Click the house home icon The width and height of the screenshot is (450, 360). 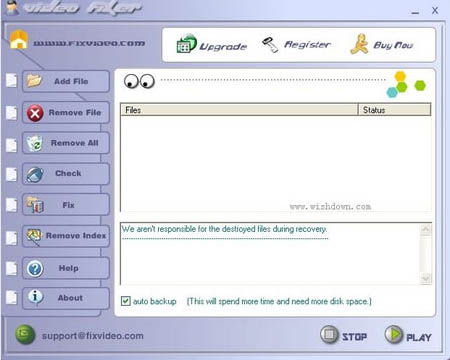pos(19,39)
